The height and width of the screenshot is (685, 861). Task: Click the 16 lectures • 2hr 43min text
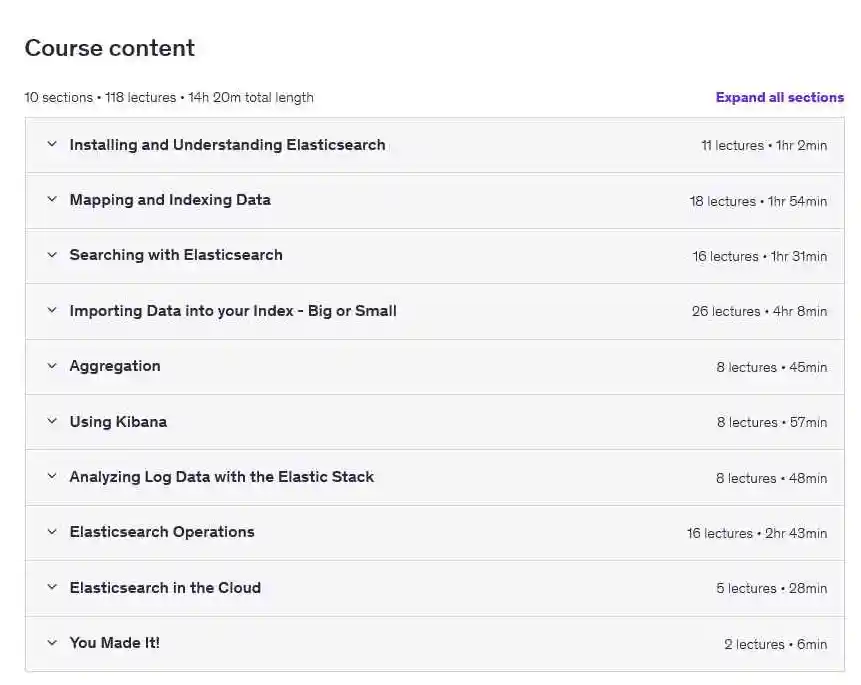pyautogui.click(x=757, y=533)
